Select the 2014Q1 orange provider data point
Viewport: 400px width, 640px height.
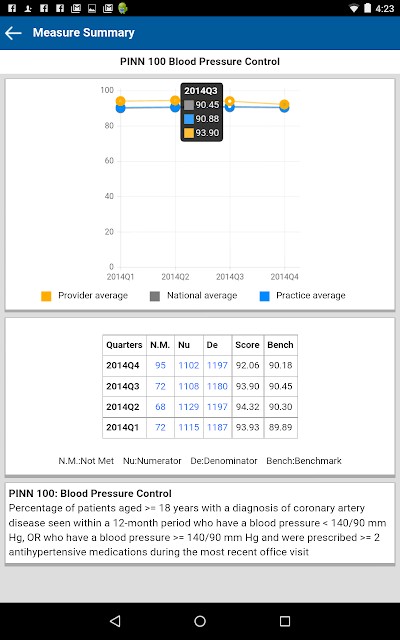120,101
